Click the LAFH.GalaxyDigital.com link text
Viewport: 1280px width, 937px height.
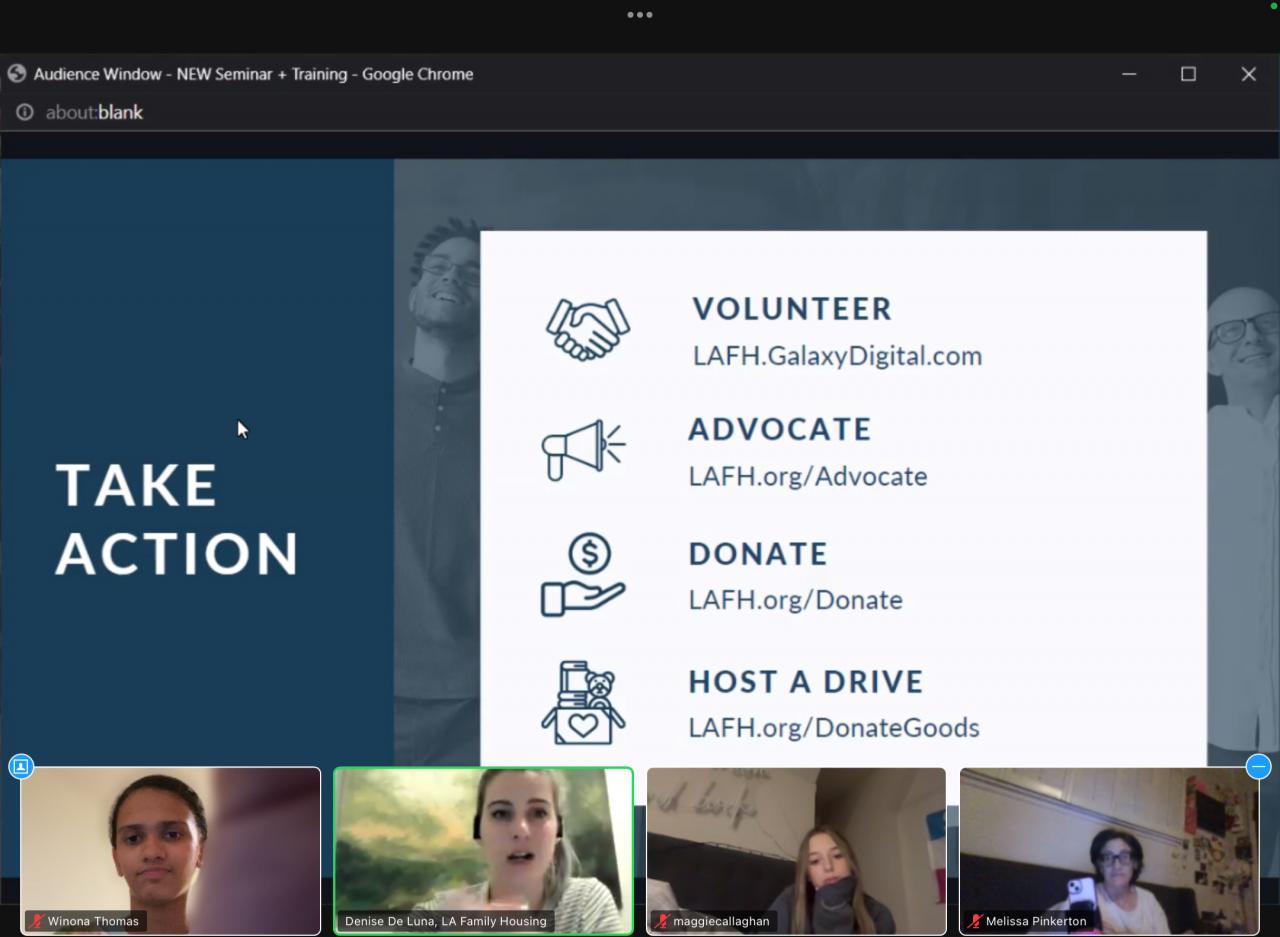point(837,356)
